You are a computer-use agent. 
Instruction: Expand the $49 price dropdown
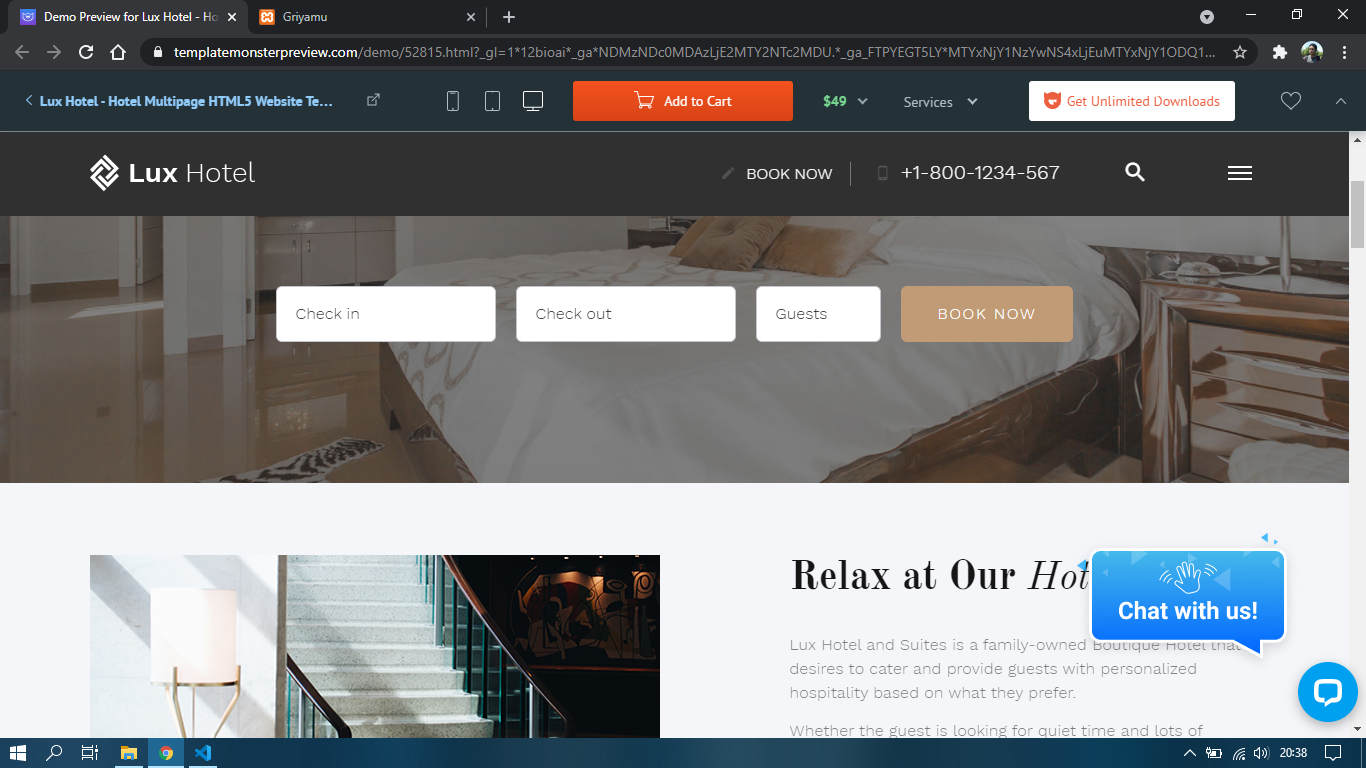click(845, 101)
